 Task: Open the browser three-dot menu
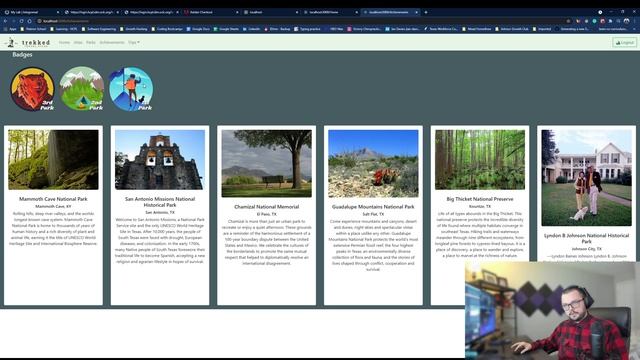pyautogui.click(x=635, y=21)
